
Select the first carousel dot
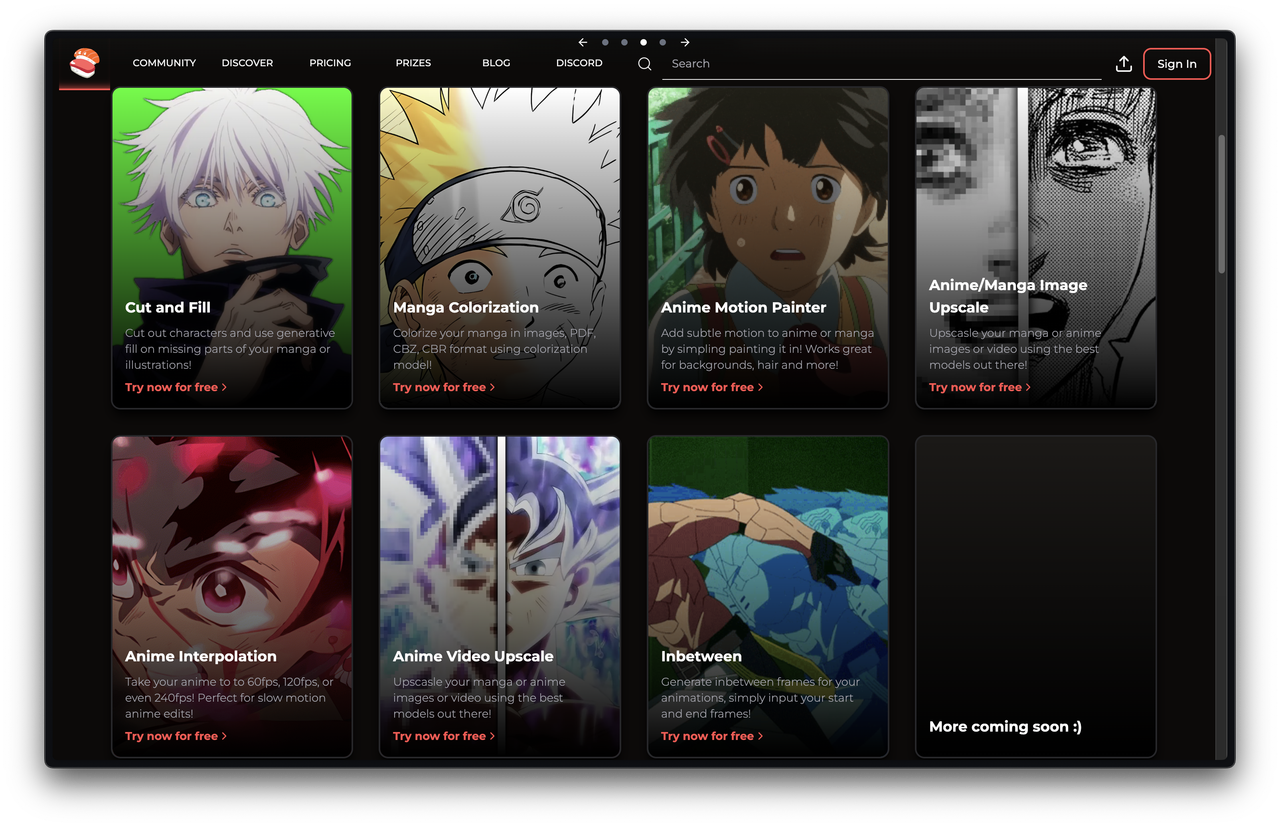[x=605, y=43]
